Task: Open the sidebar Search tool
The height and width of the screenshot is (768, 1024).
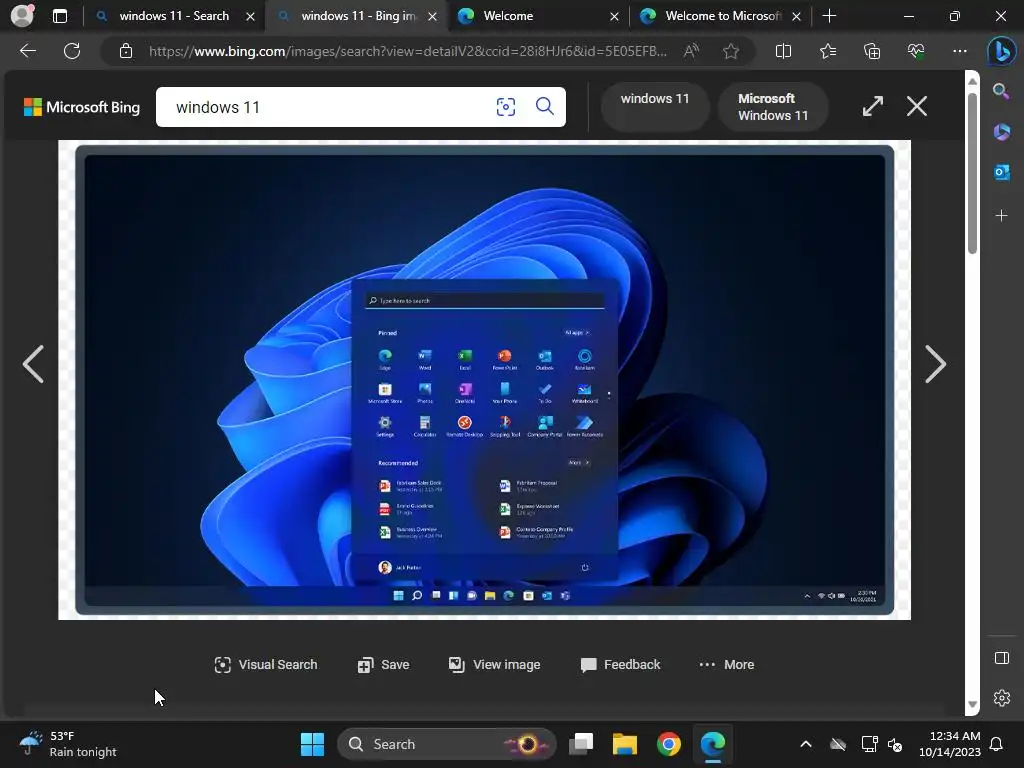Action: pos(1001,91)
